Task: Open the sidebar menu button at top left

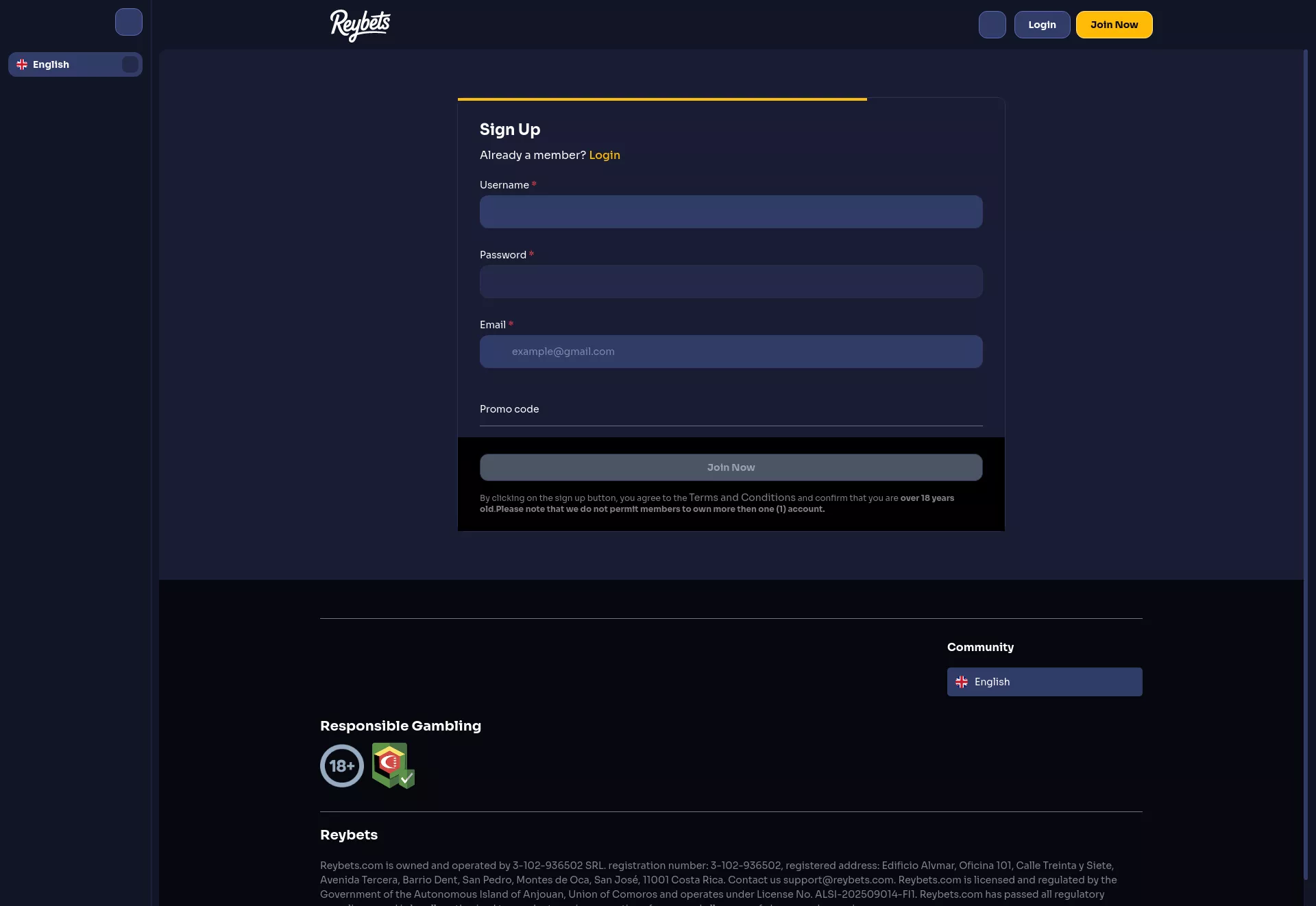Action: (128, 21)
